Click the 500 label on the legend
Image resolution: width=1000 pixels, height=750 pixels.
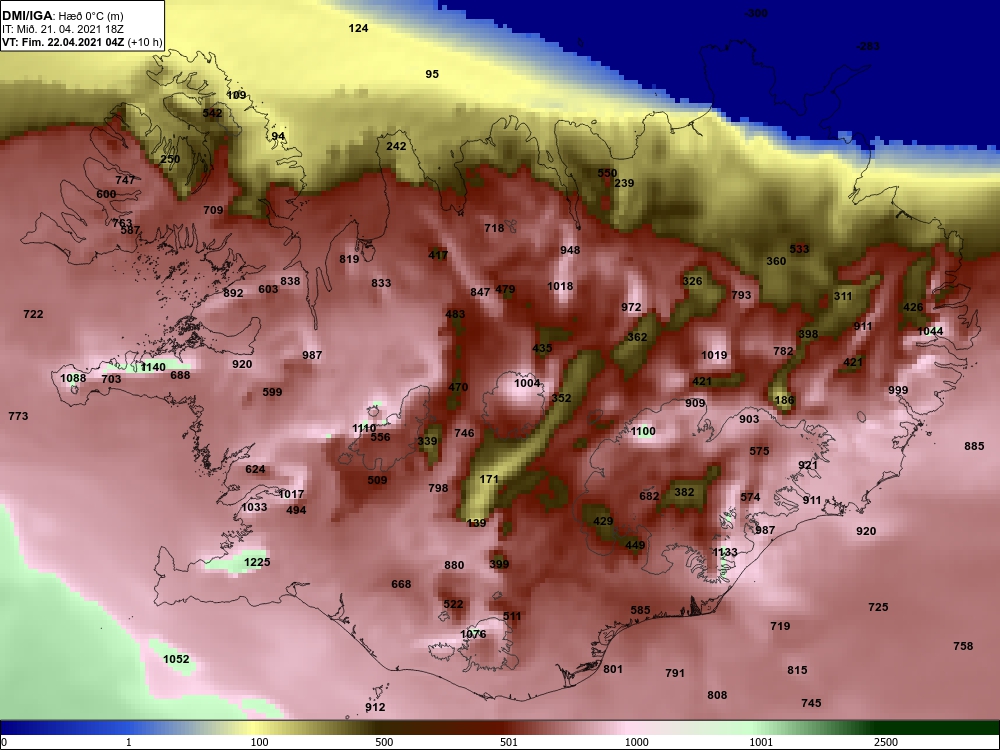384,742
